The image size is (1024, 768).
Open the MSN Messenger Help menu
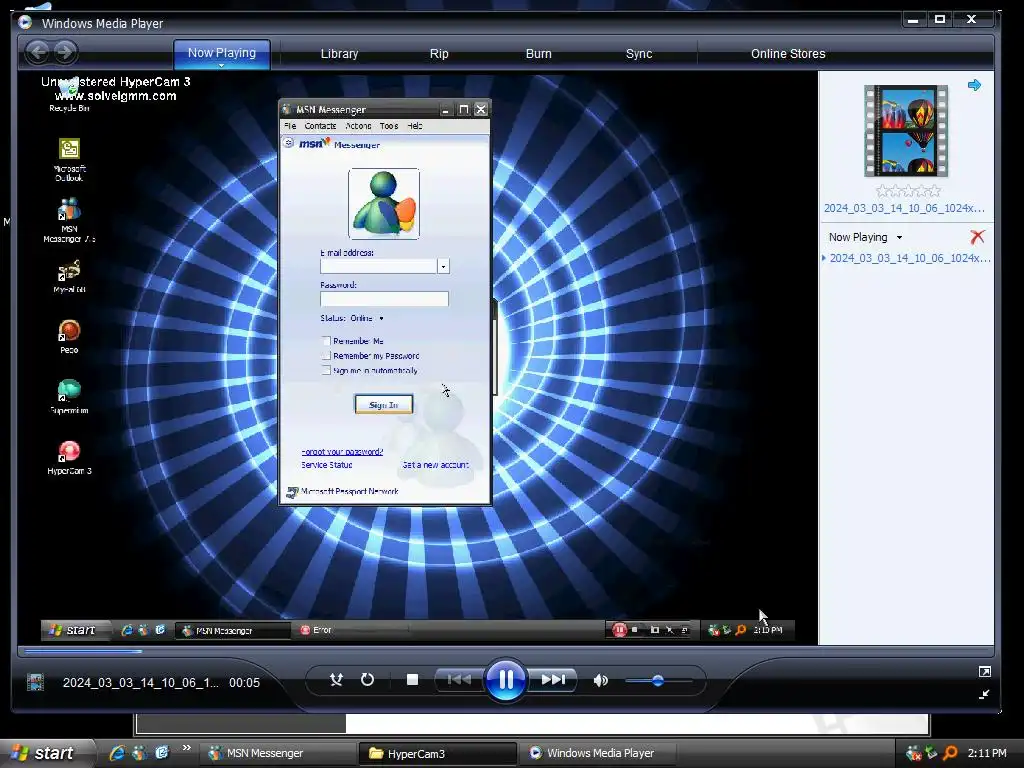pos(415,126)
